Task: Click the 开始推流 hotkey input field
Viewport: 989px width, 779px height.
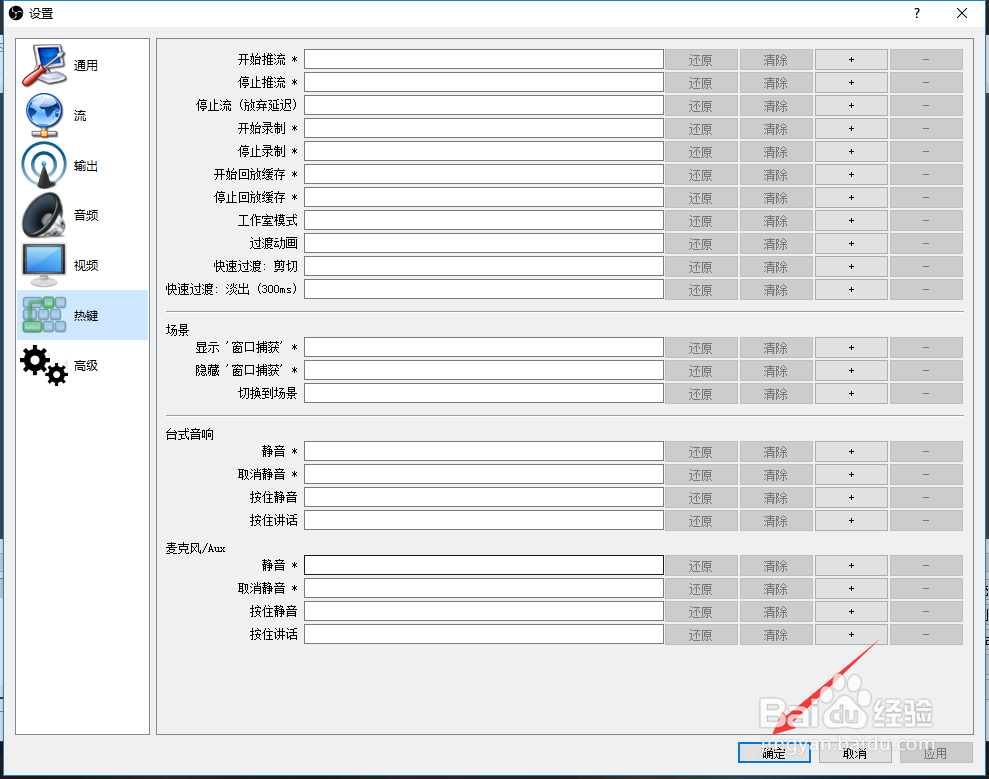Action: click(x=484, y=59)
